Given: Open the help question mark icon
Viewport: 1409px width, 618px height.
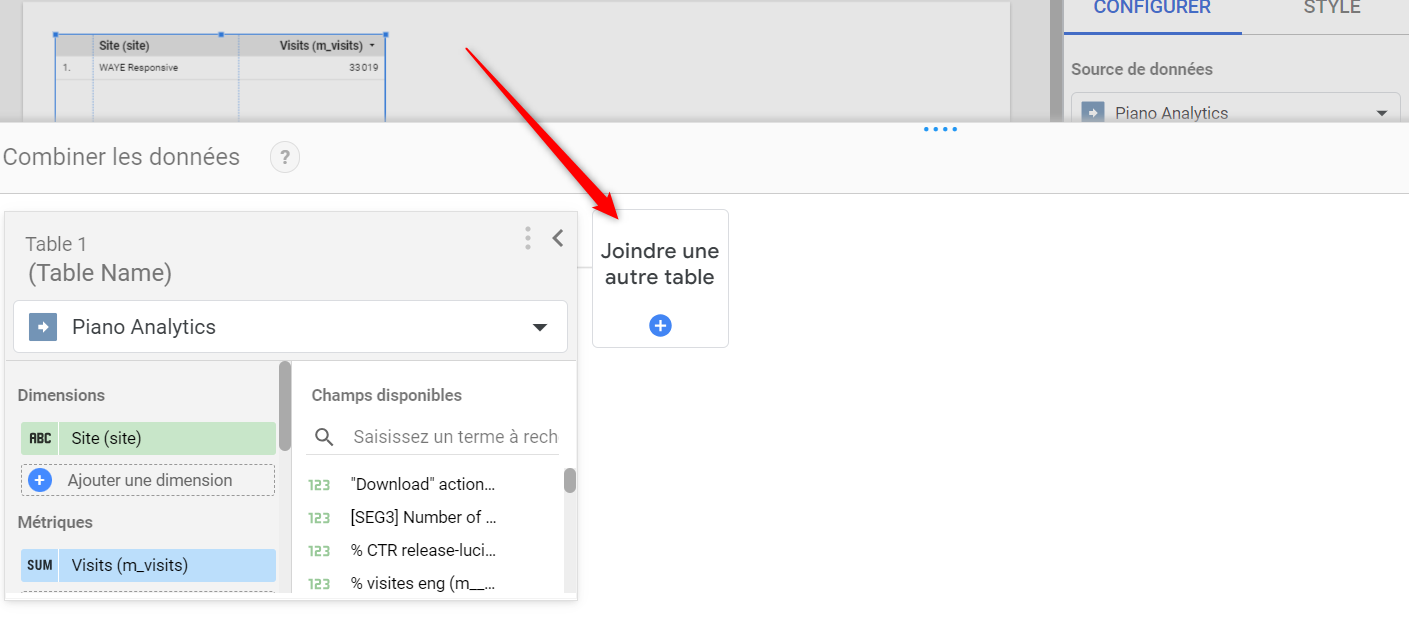Looking at the screenshot, I should (x=285, y=157).
